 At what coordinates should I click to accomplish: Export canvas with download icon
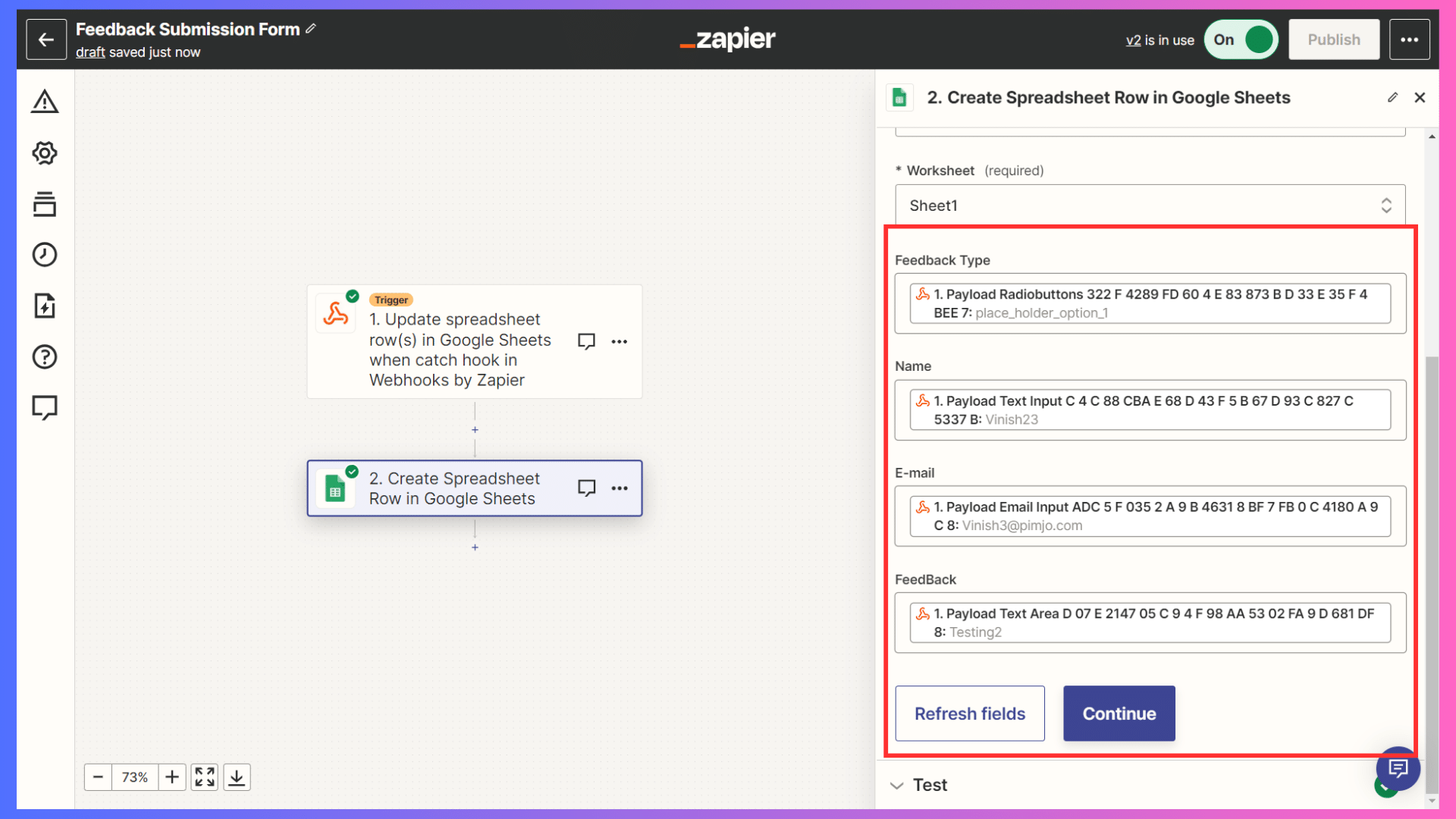tap(237, 777)
